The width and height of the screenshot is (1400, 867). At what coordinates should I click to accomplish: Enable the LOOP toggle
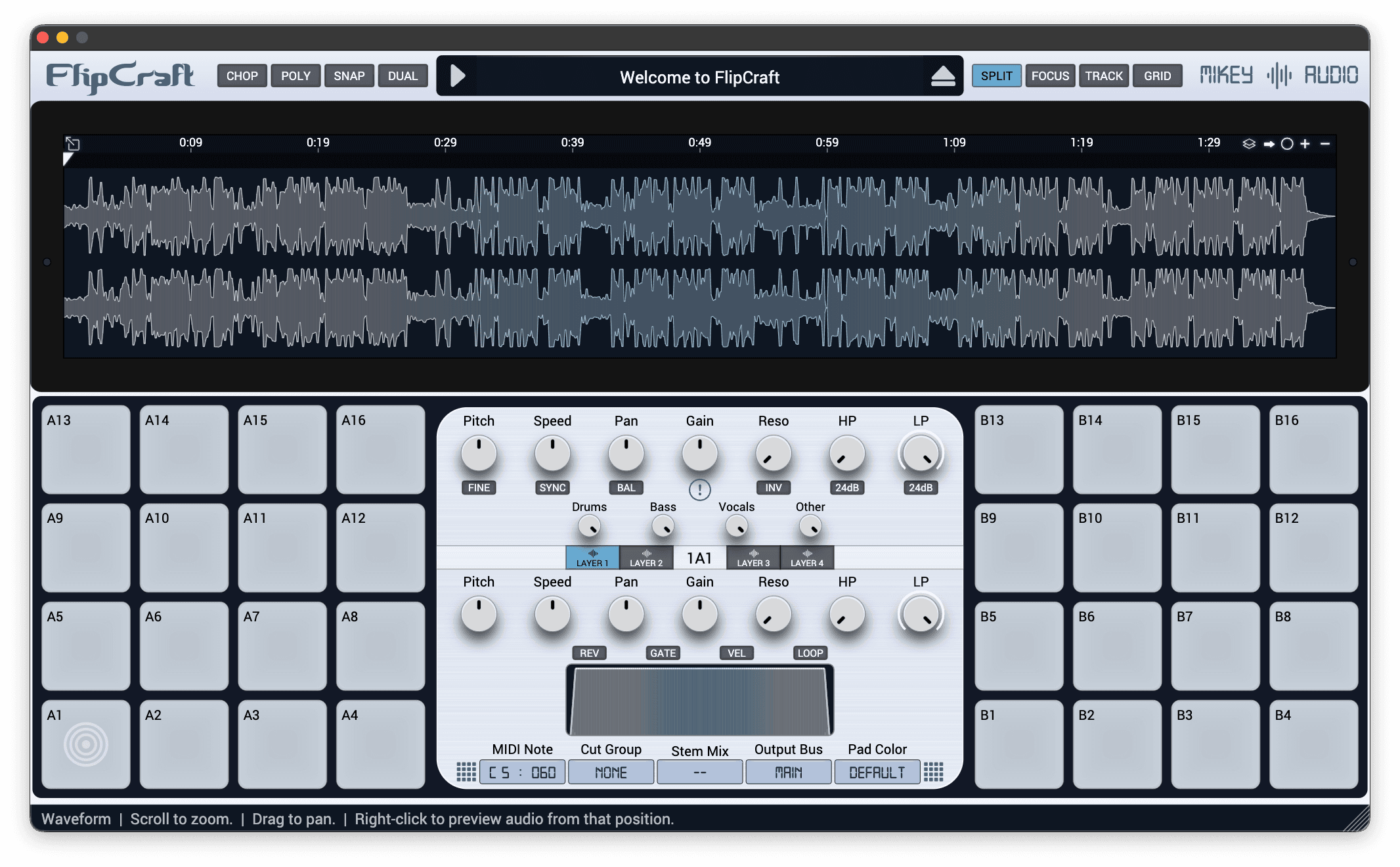pyautogui.click(x=810, y=653)
